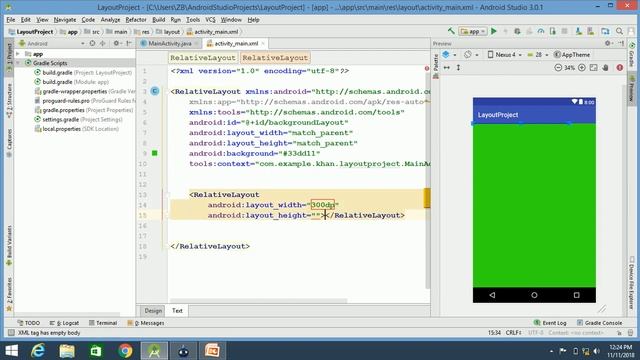Click the green color swatch in line 9 gutter
Screen dimensions: 640x360
[155, 153]
